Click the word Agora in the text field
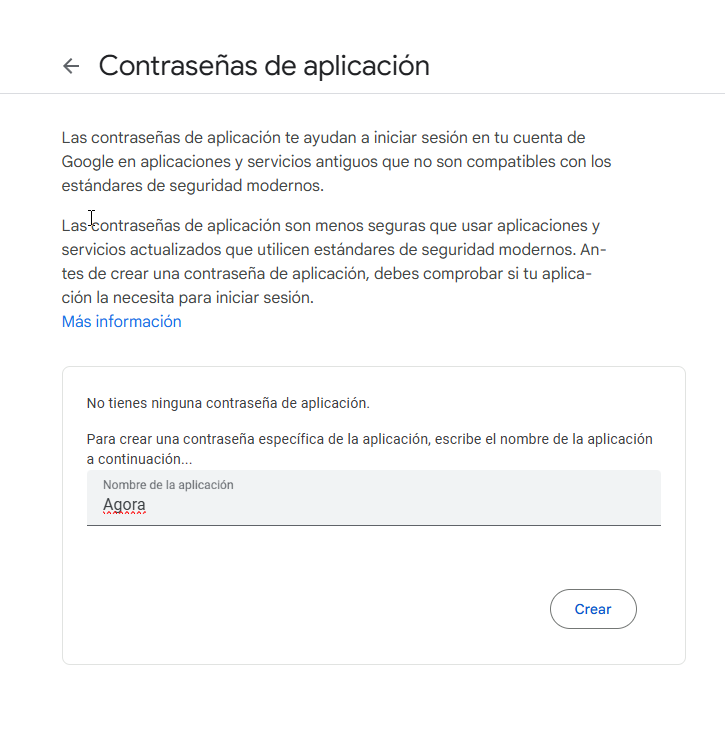725x742 pixels. click(x=124, y=505)
